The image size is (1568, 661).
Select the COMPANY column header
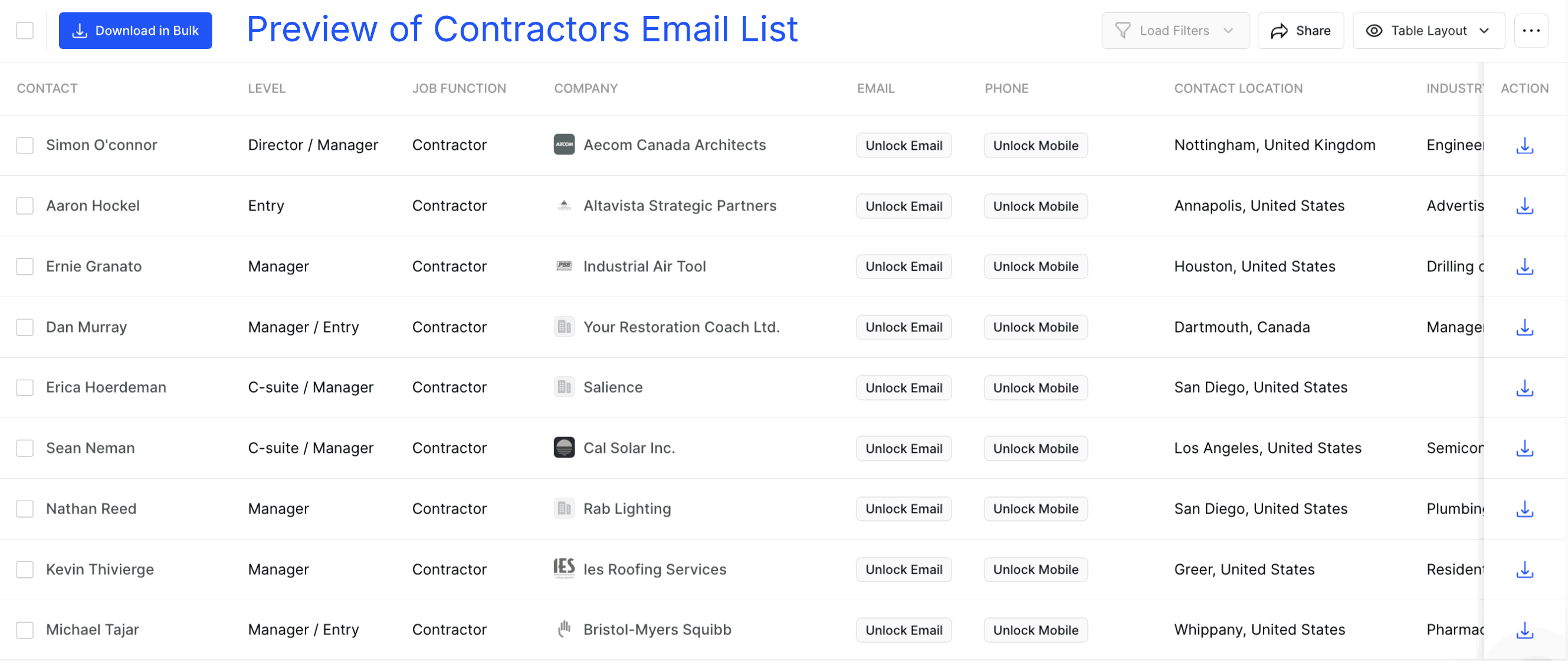point(586,88)
